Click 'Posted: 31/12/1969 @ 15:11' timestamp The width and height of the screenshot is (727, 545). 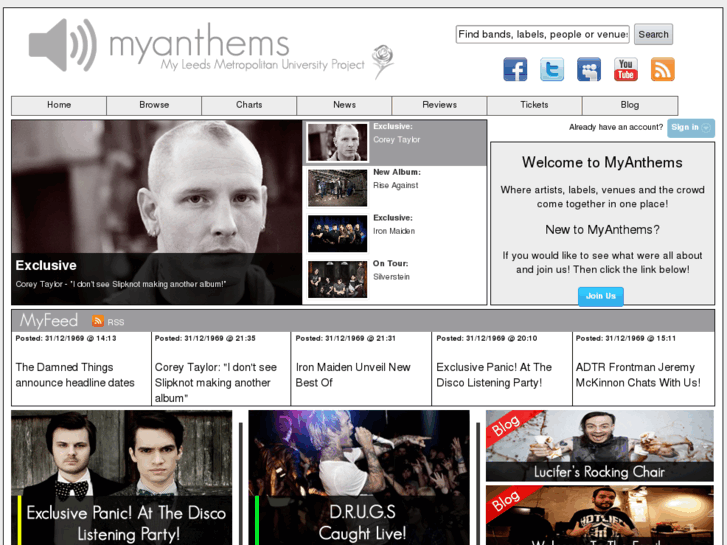pyautogui.click(x=626, y=339)
